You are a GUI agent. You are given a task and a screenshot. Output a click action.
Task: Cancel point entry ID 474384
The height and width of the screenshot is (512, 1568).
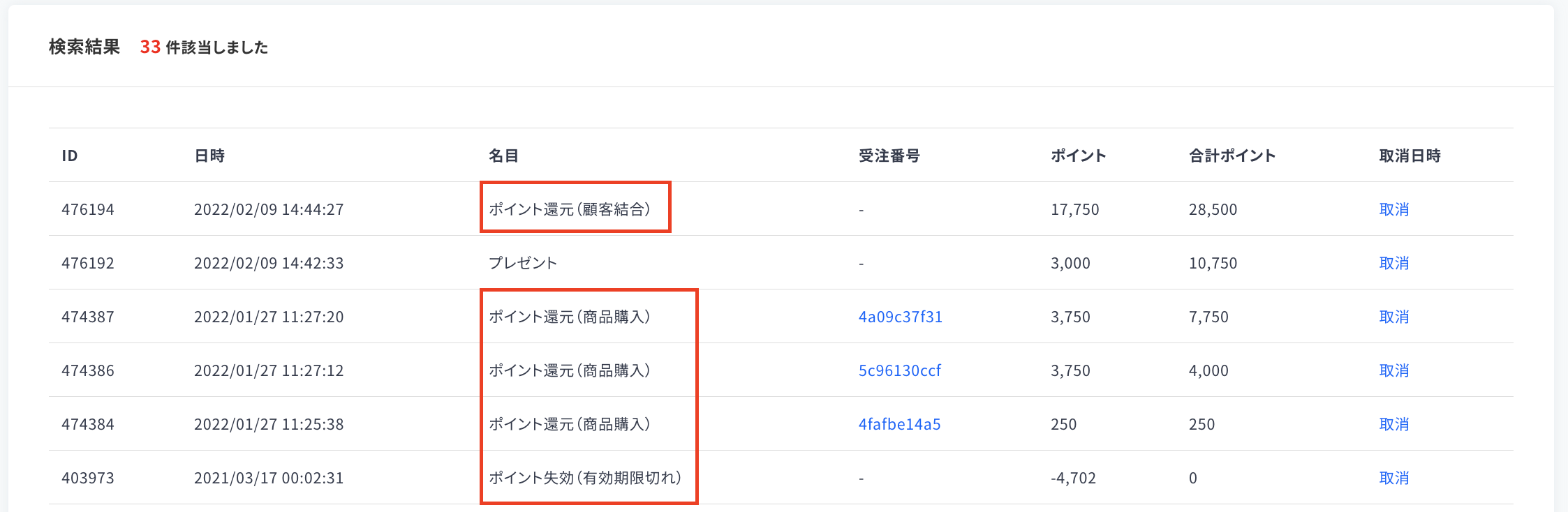pyautogui.click(x=1393, y=424)
